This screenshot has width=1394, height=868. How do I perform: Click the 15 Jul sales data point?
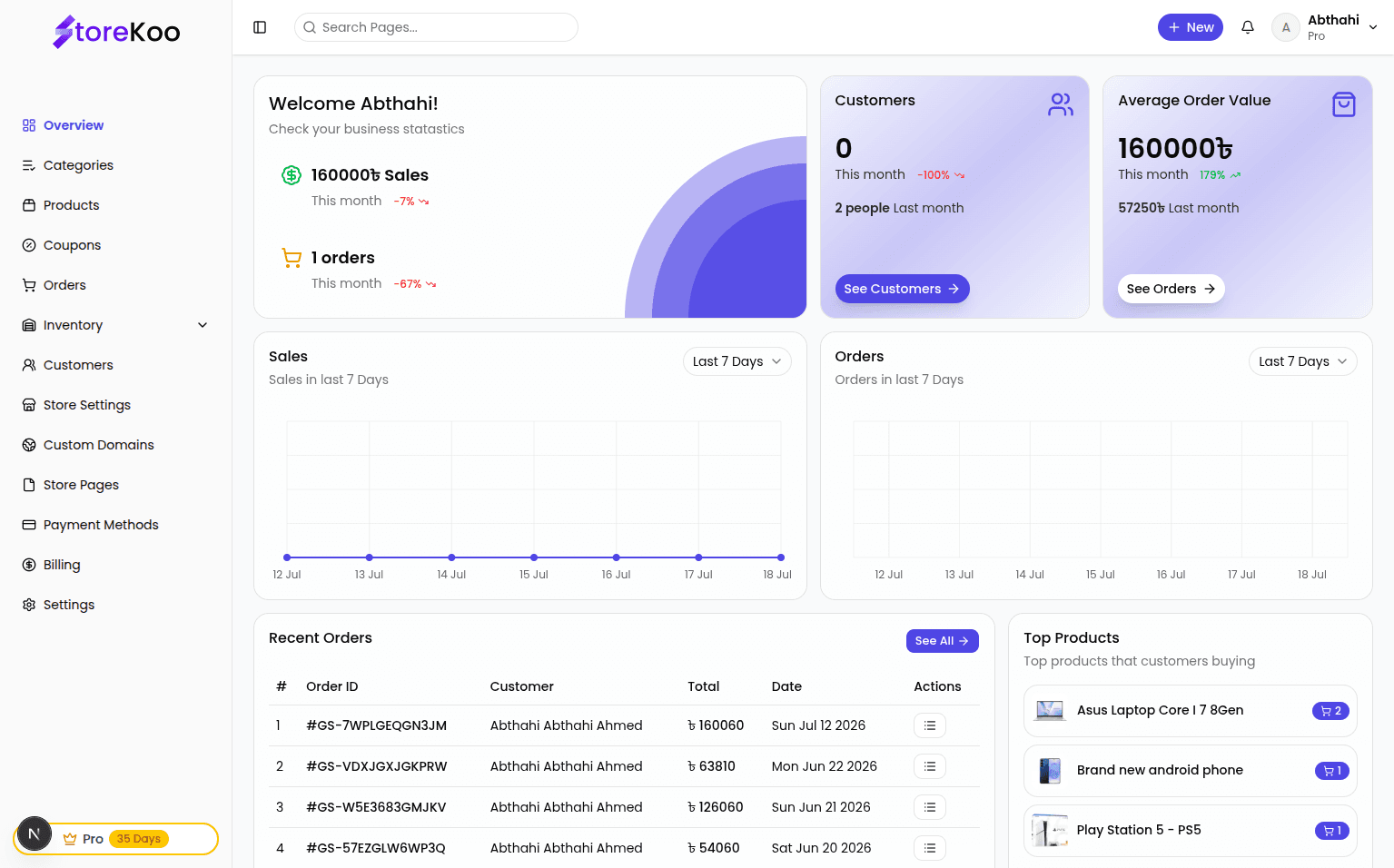tap(534, 557)
